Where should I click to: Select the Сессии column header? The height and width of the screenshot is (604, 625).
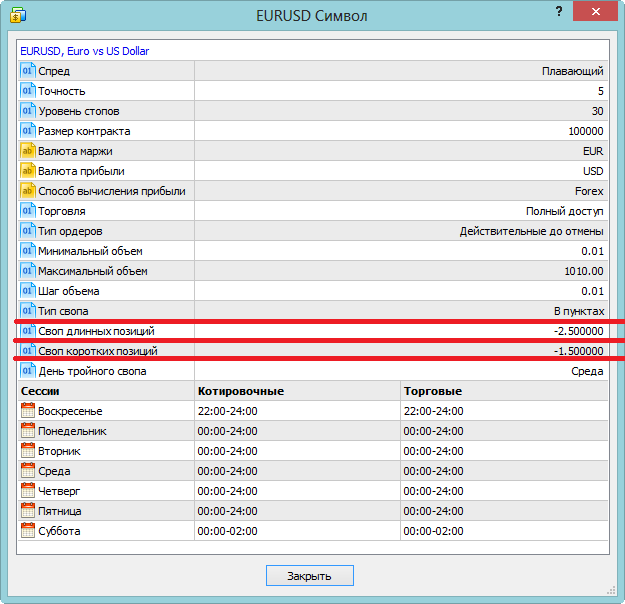40,391
